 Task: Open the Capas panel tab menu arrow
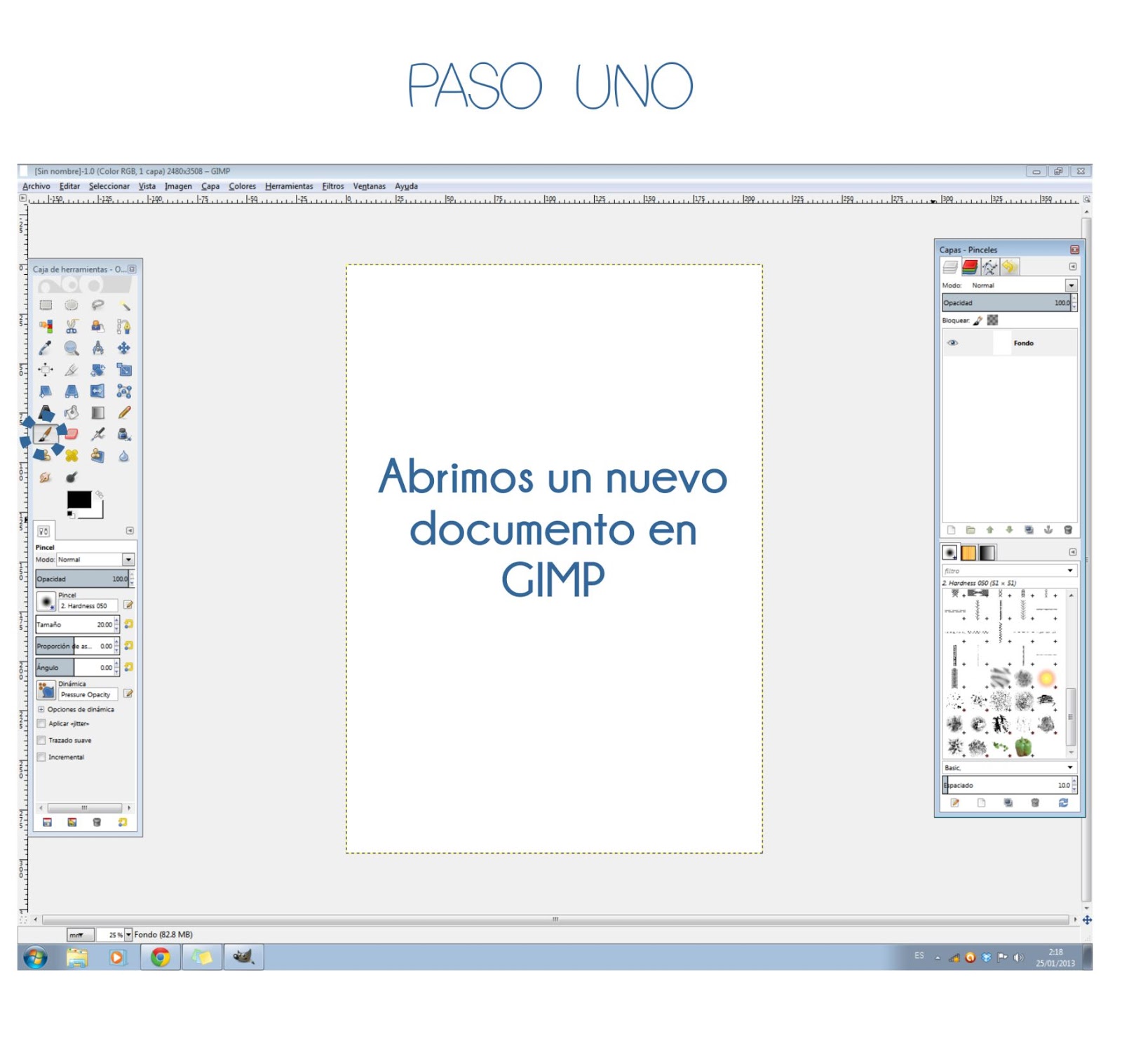pos(1072,267)
